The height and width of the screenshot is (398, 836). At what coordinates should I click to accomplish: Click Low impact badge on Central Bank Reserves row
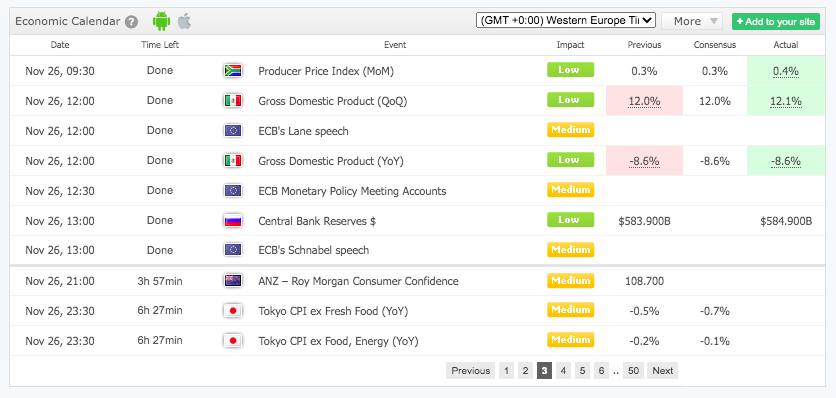570,219
